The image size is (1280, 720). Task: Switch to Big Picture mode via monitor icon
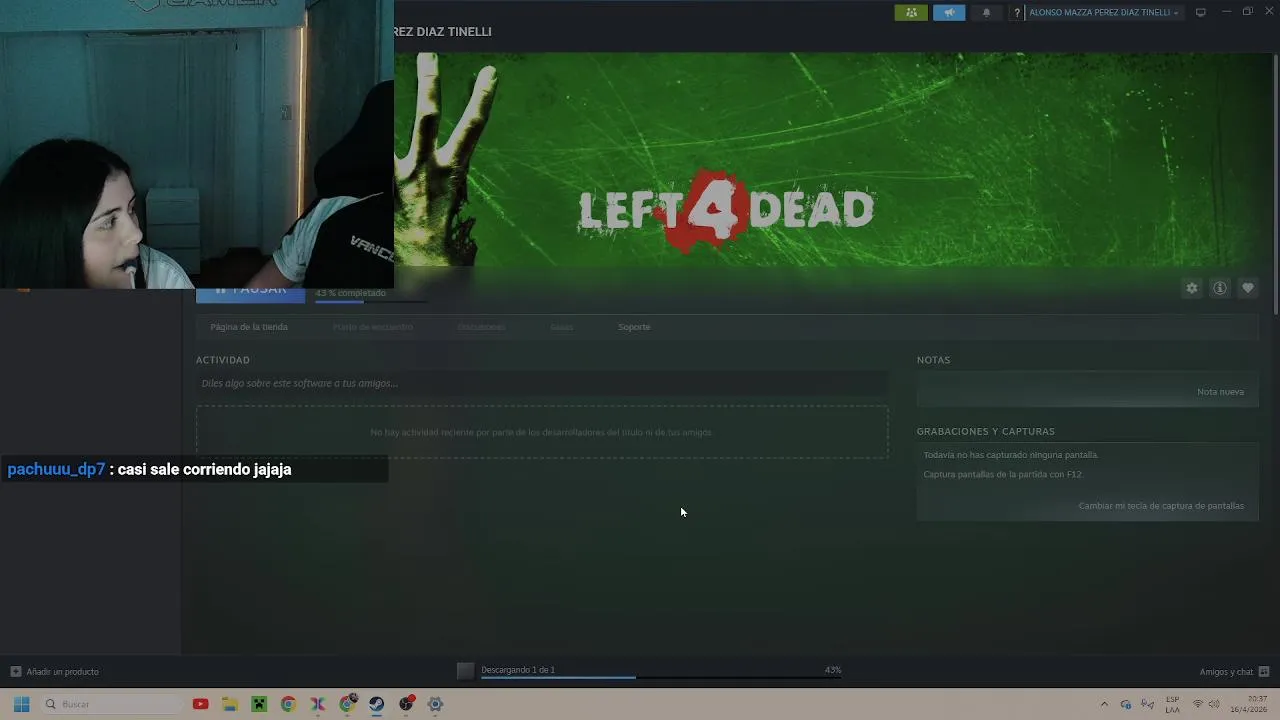pyautogui.click(x=1200, y=12)
